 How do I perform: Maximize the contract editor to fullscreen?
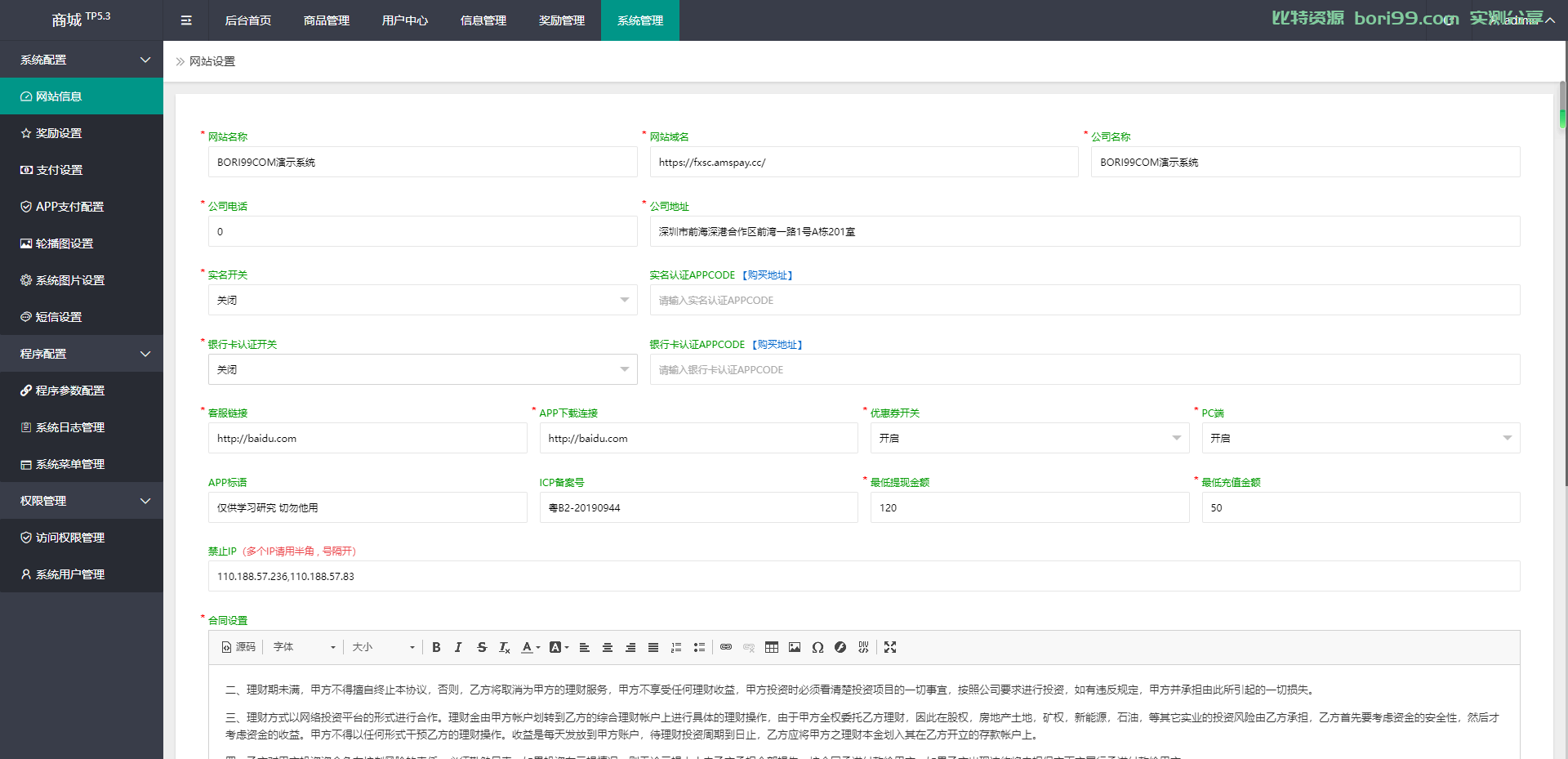pyautogui.click(x=890, y=647)
